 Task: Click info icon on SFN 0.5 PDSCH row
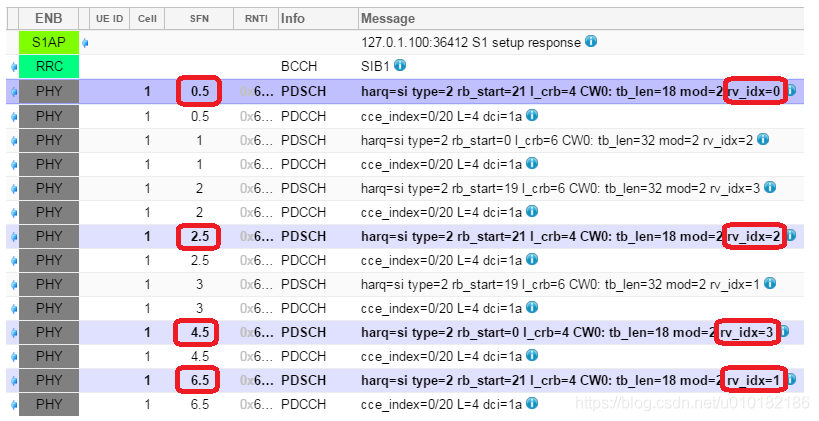pyautogui.click(x=792, y=90)
